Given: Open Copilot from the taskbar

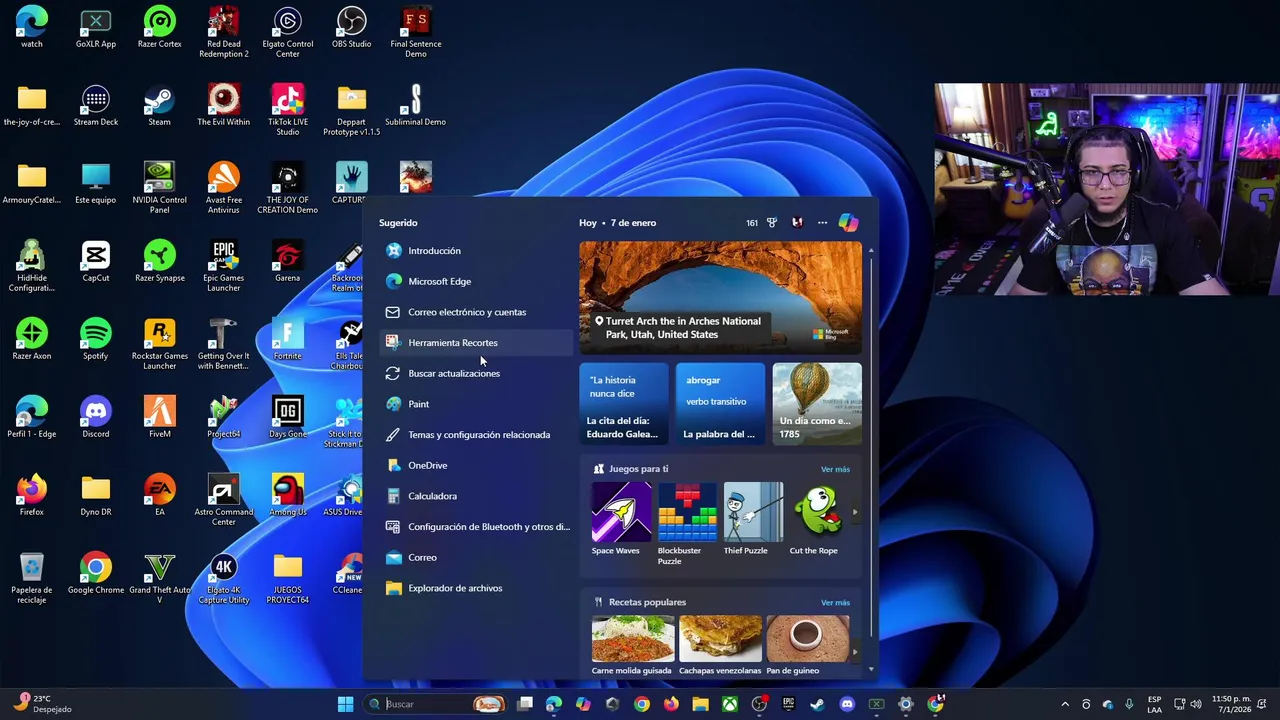Looking at the screenshot, I should tap(583, 704).
